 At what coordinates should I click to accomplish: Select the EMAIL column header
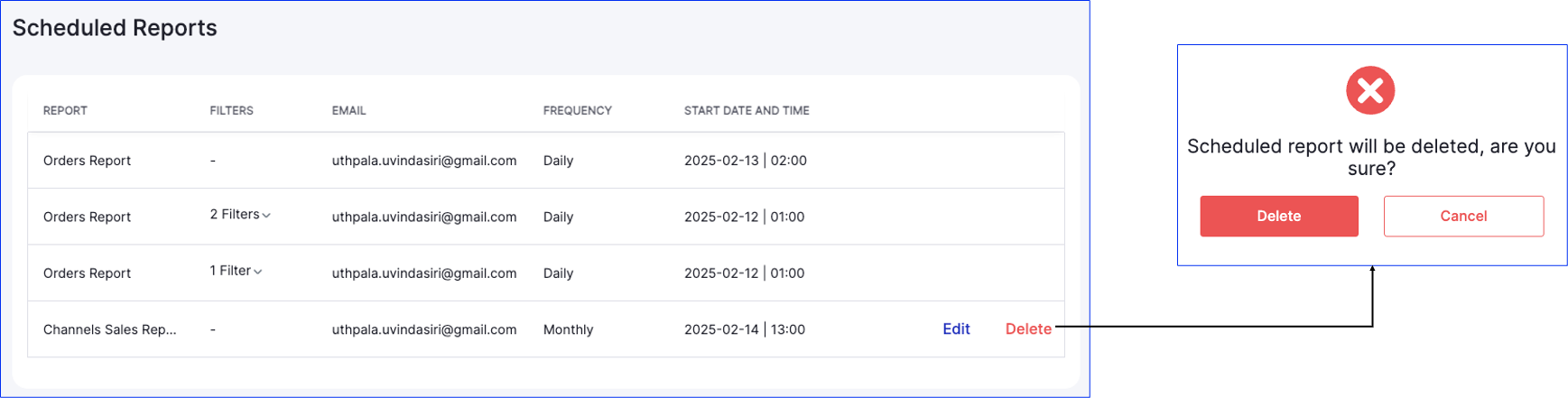point(348,110)
